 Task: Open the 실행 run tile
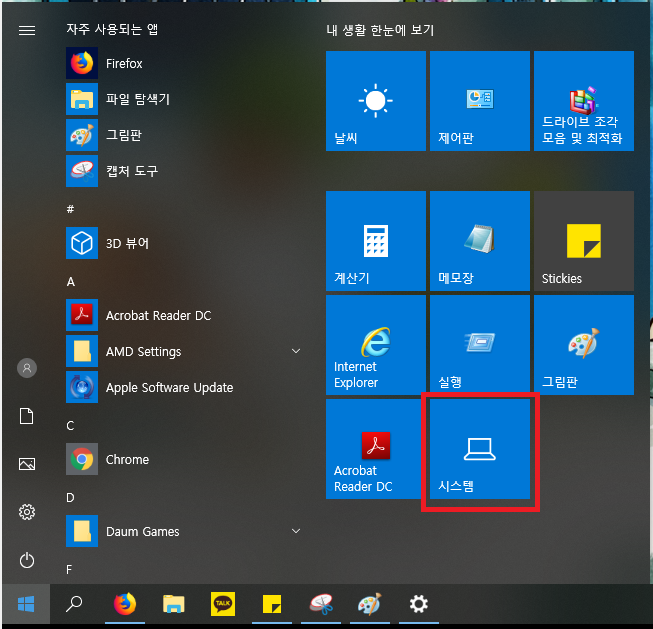(x=480, y=345)
